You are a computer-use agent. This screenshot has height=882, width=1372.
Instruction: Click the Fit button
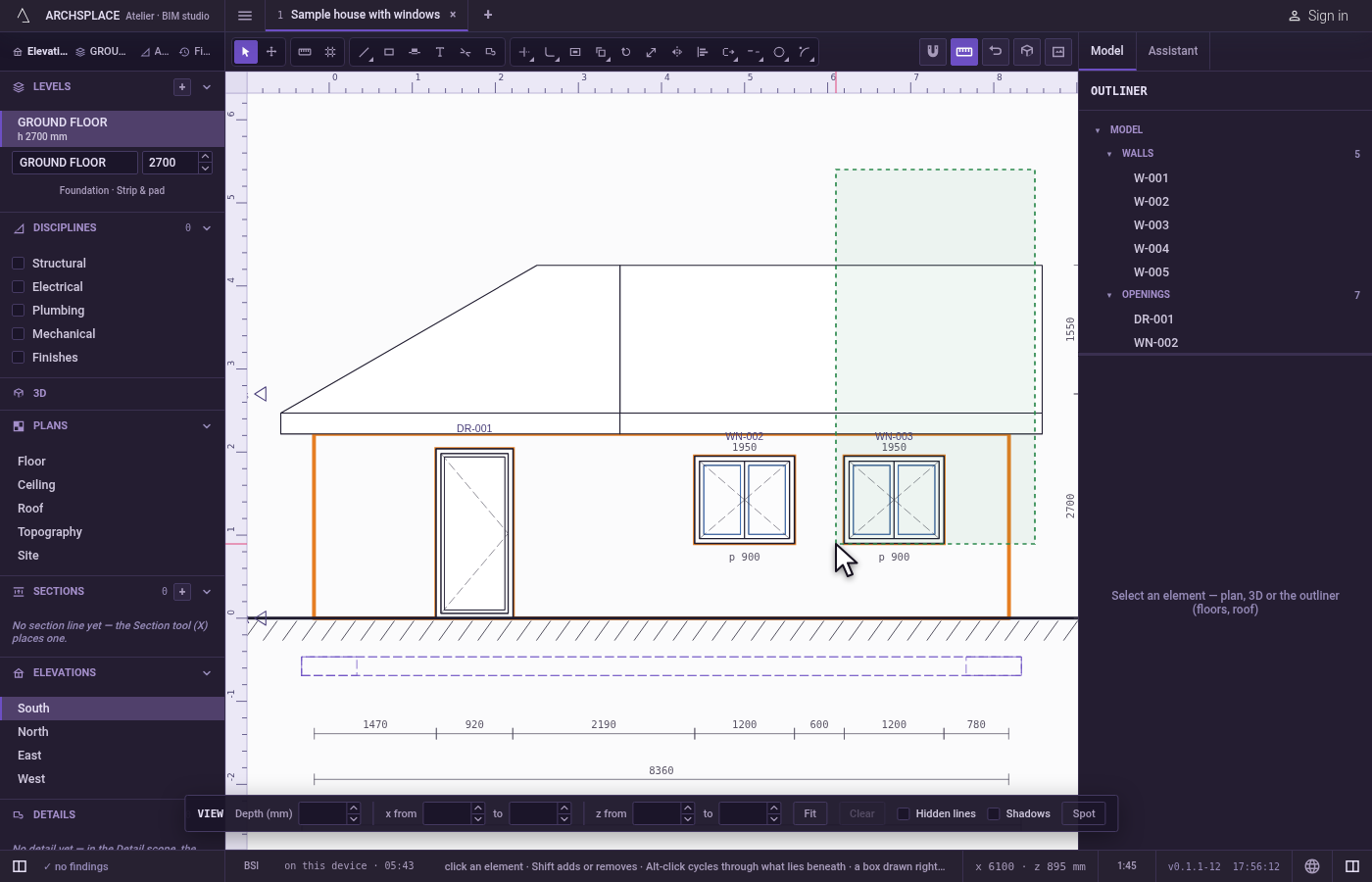[x=810, y=814]
